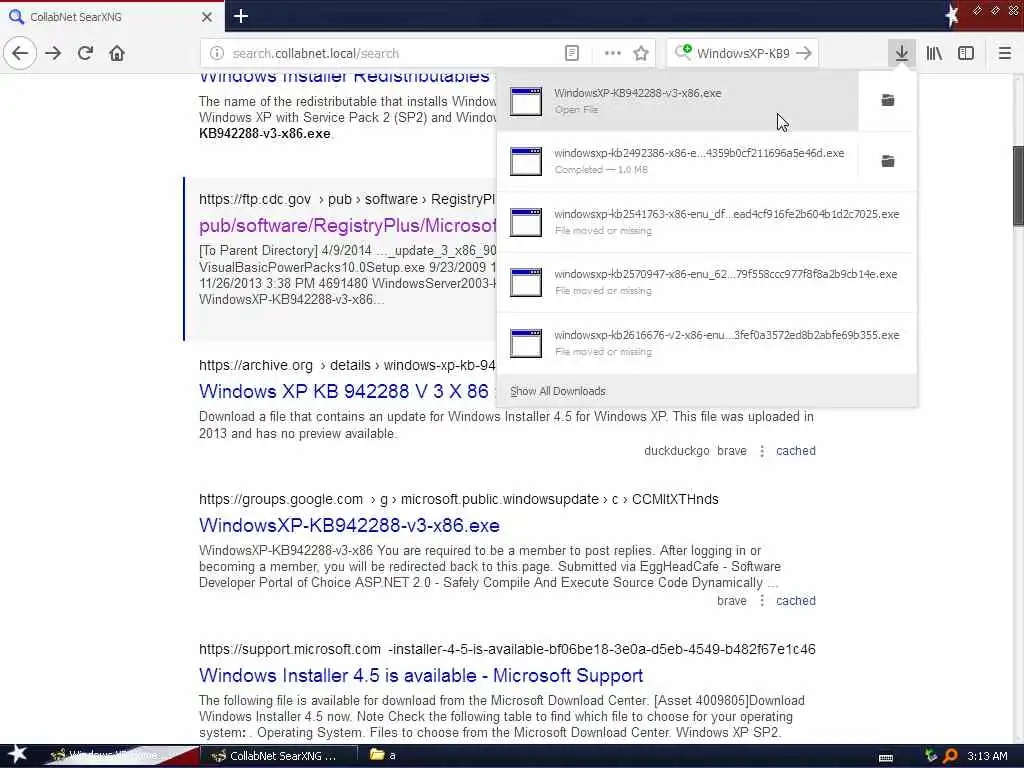1024x768 pixels.
Task: Click duckduckgo engine label under archive.org result
Action: [677, 451]
